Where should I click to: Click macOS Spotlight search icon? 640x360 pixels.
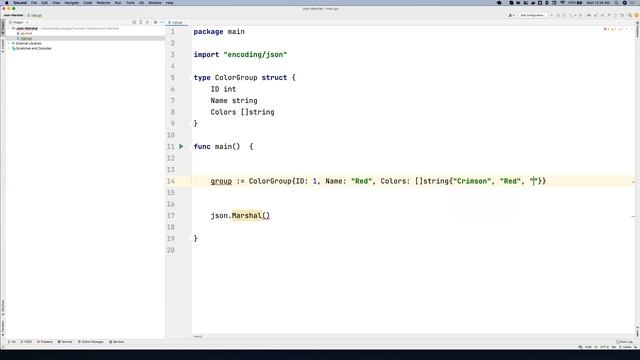pos(616,3)
